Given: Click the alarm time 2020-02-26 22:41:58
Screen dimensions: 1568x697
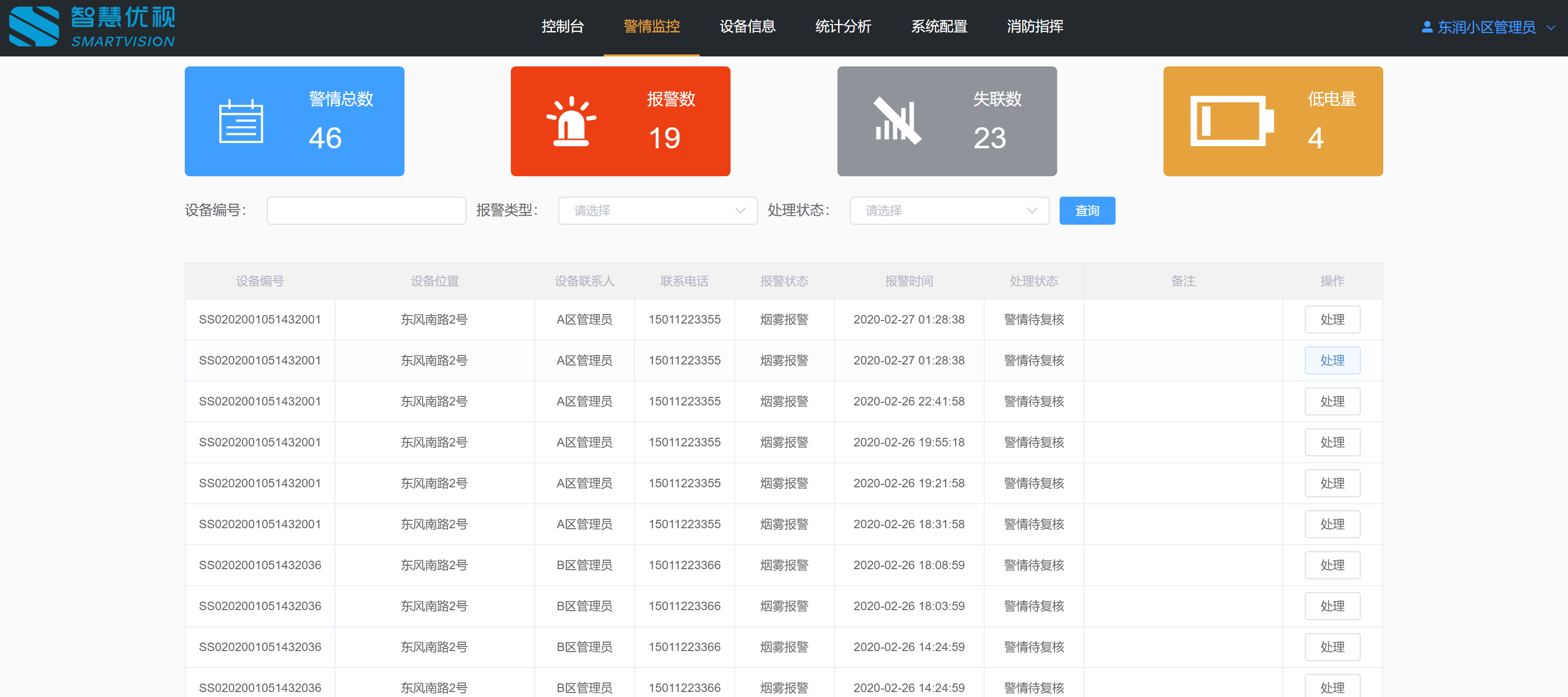Looking at the screenshot, I should [909, 402].
